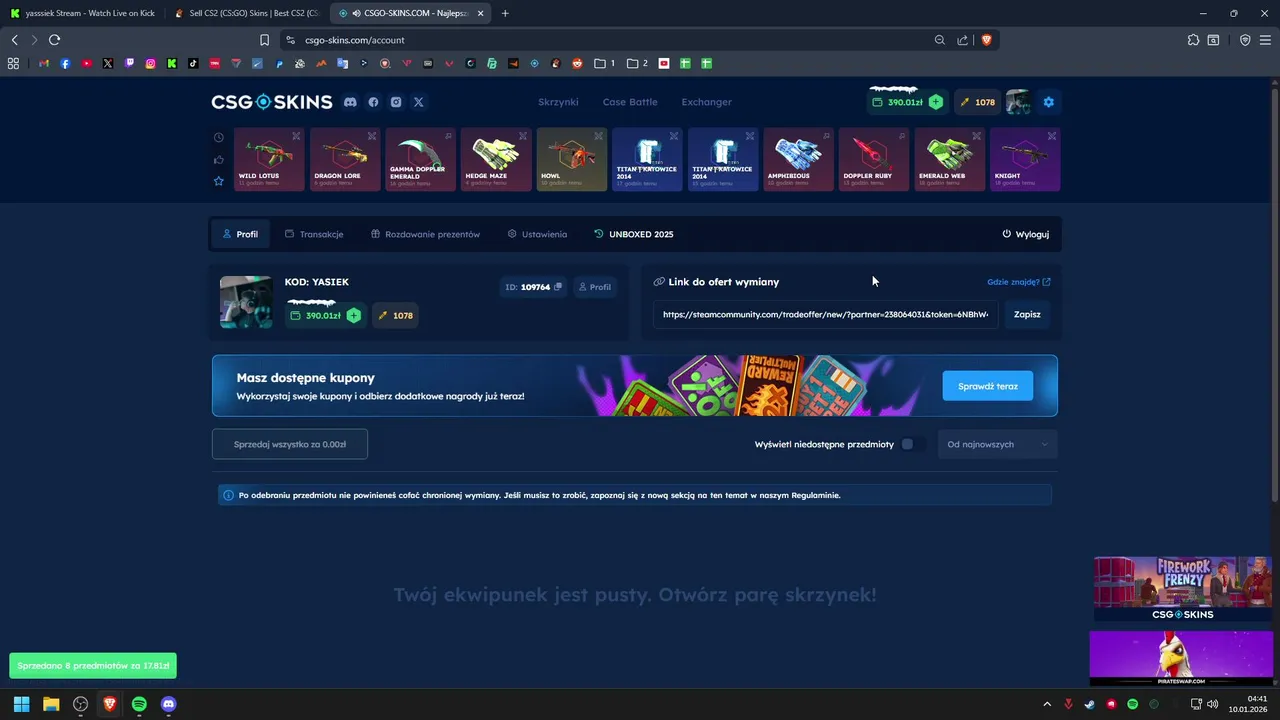Click the Wyloguj logout button
Screen dimensions: 1280x720
pyautogui.click(x=1026, y=234)
